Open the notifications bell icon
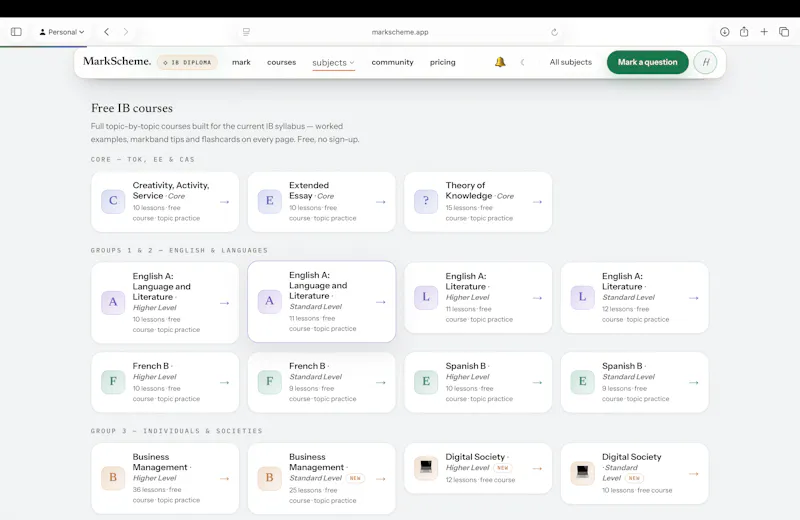800x520 pixels. (x=500, y=62)
